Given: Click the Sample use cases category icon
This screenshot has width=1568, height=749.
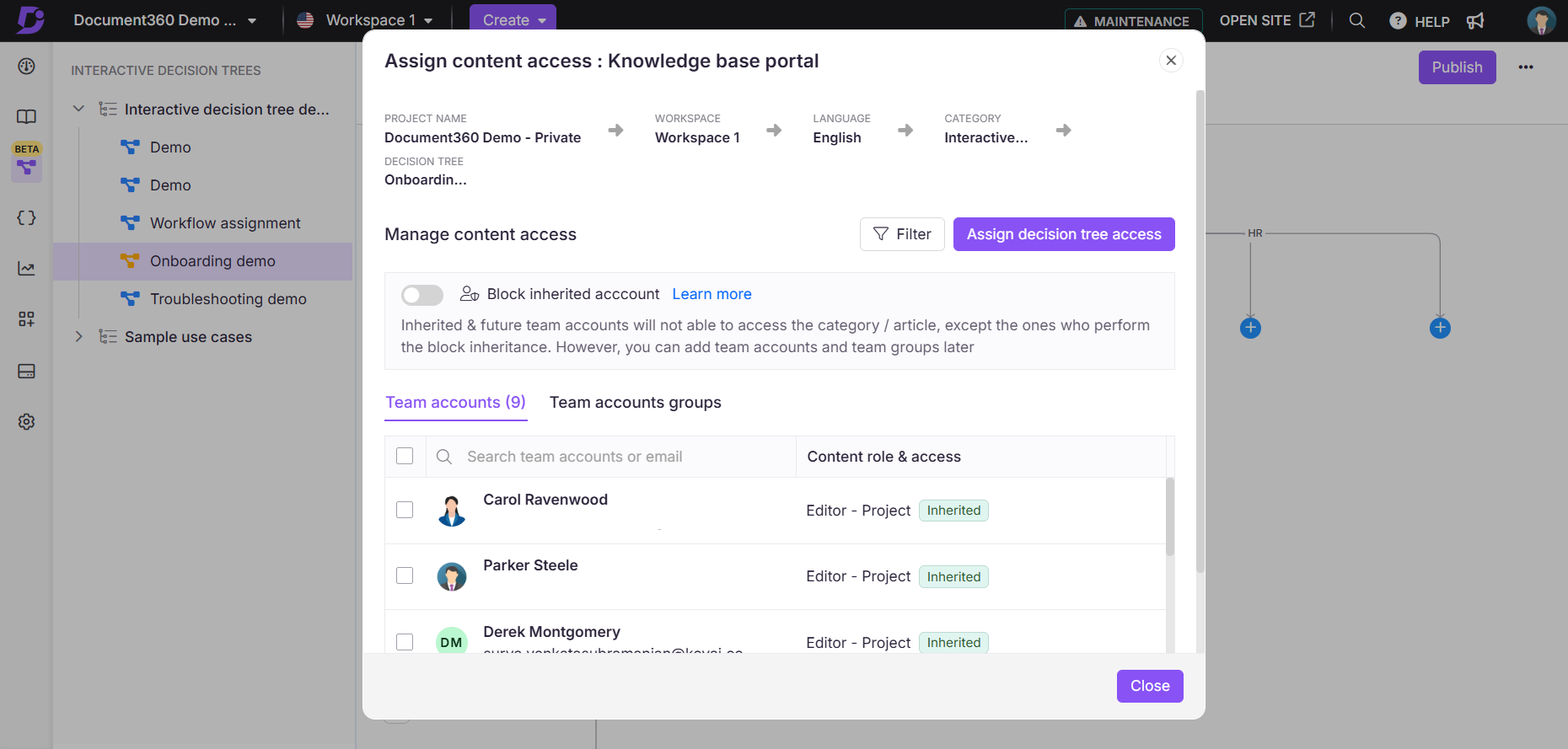Looking at the screenshot, I should click(x=108, y=336).
